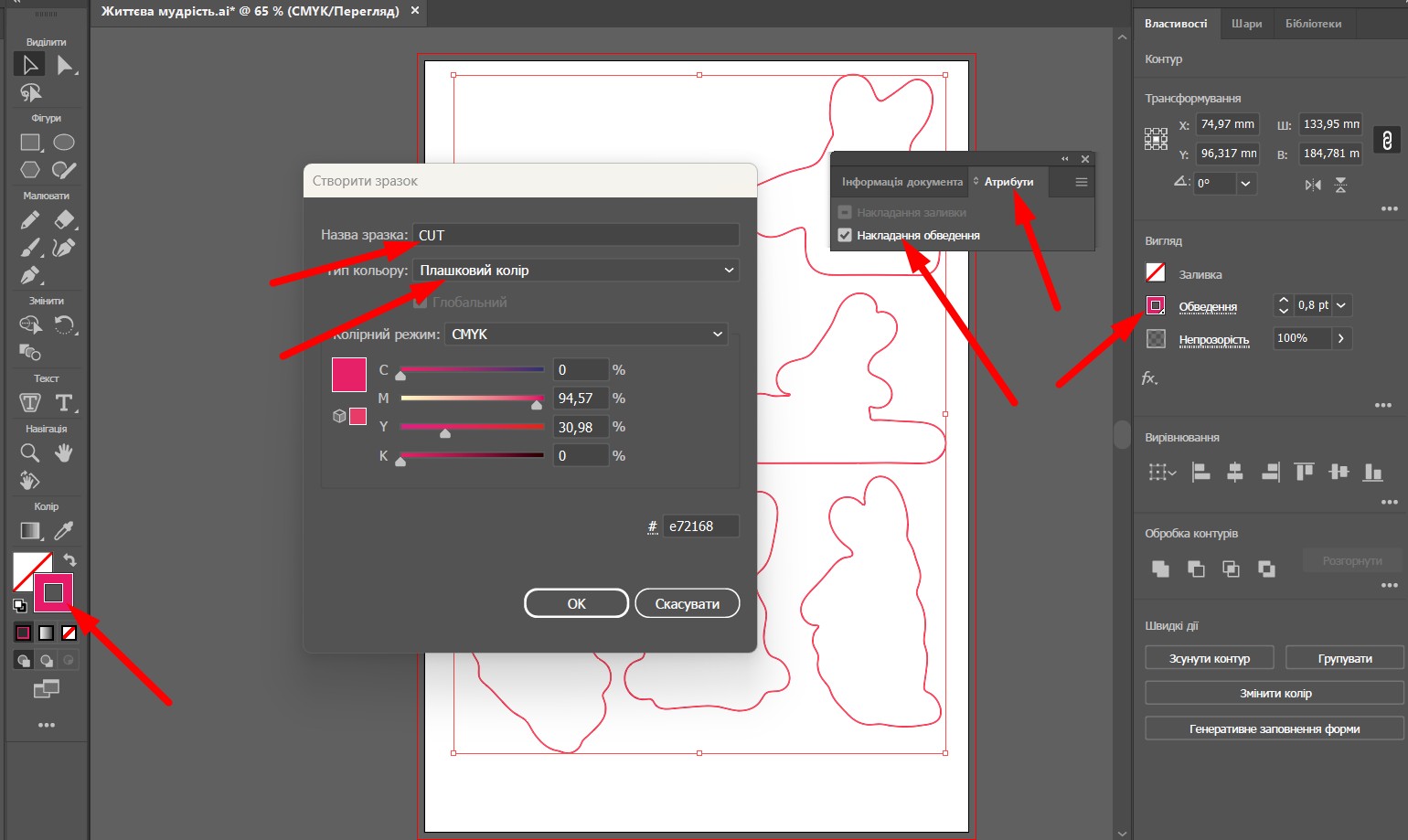
Task: Activate the Hand tool
Action: click(63, 453)
